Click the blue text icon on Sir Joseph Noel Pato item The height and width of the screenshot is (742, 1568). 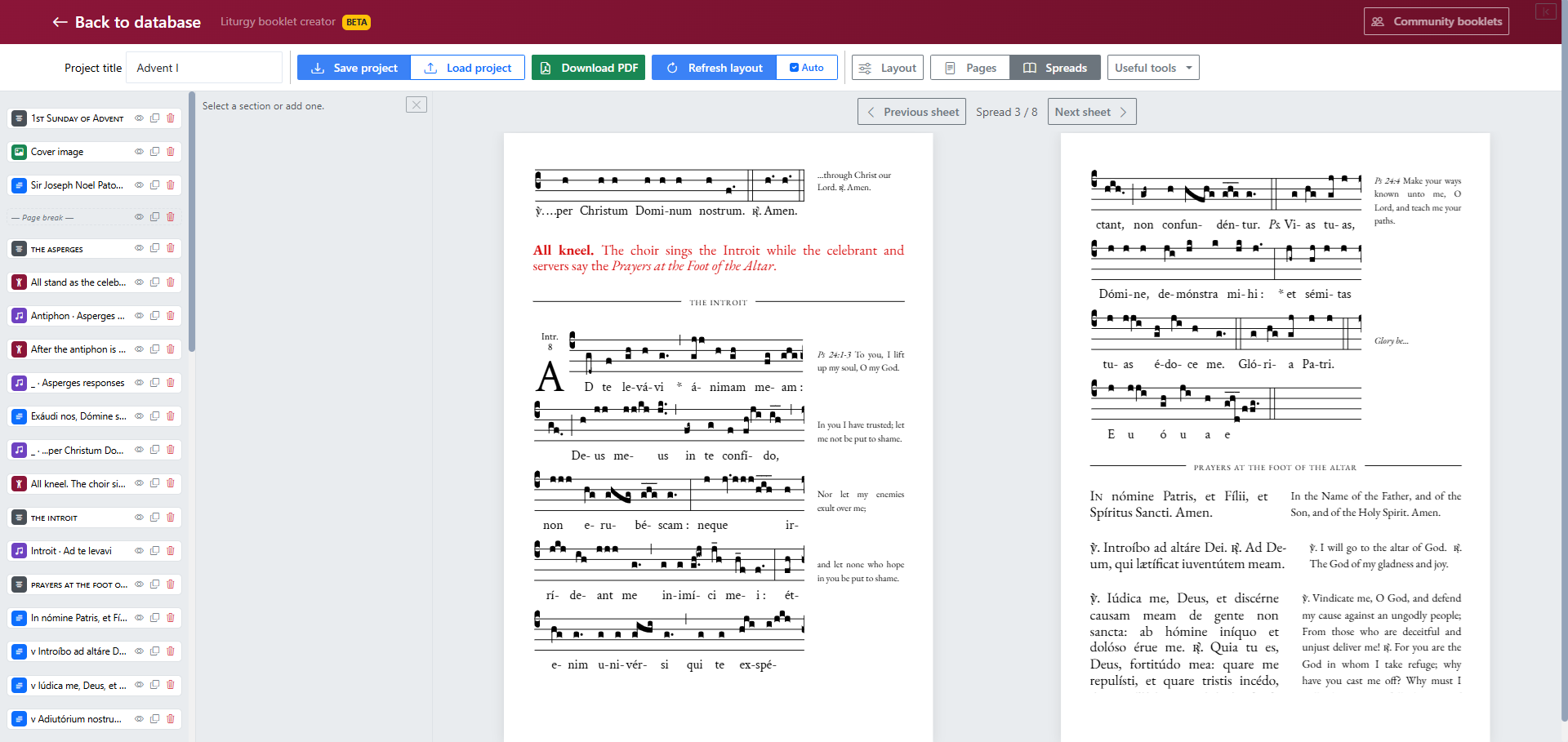point(19,185)
